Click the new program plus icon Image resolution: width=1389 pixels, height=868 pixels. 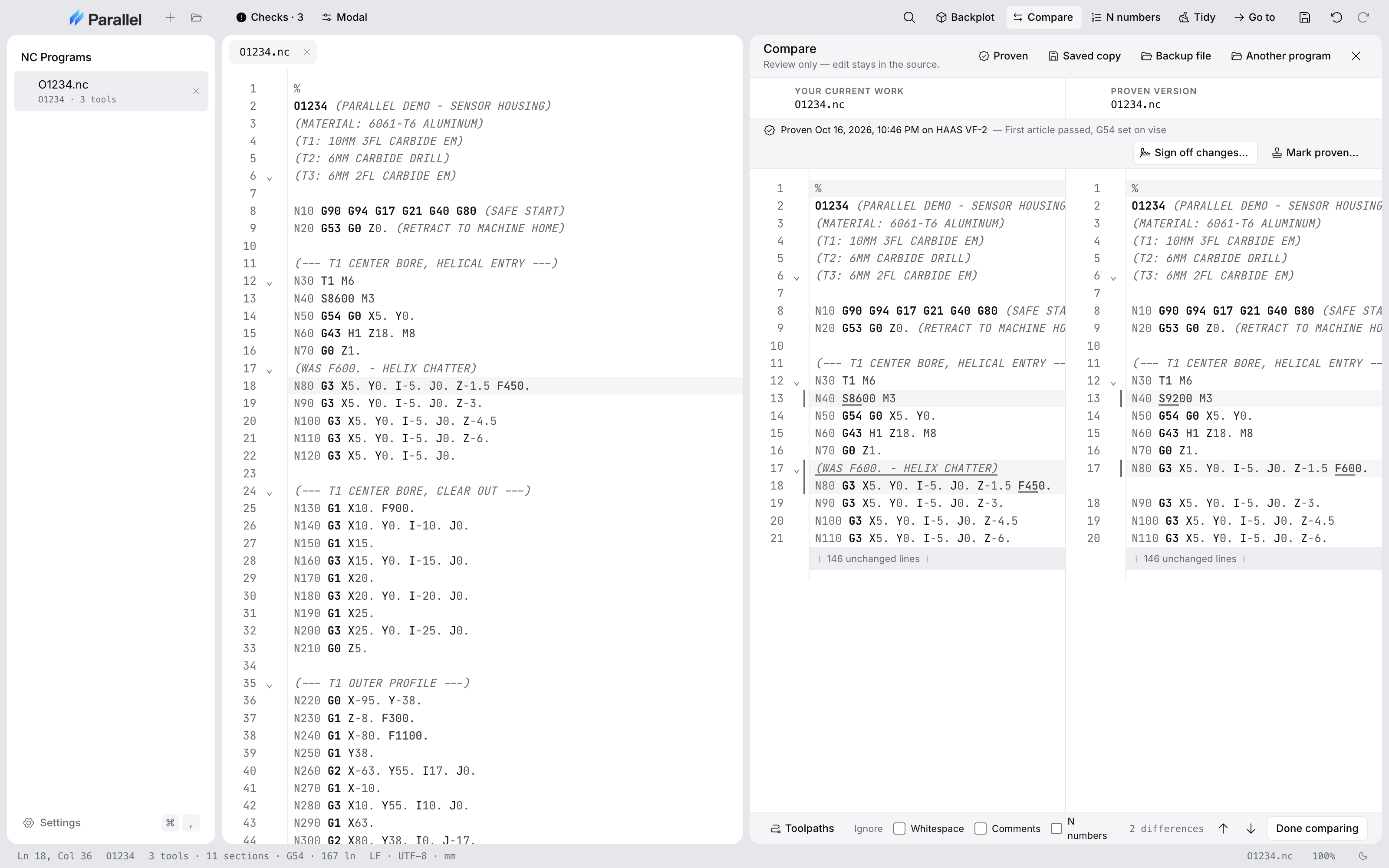pos(170,17)
